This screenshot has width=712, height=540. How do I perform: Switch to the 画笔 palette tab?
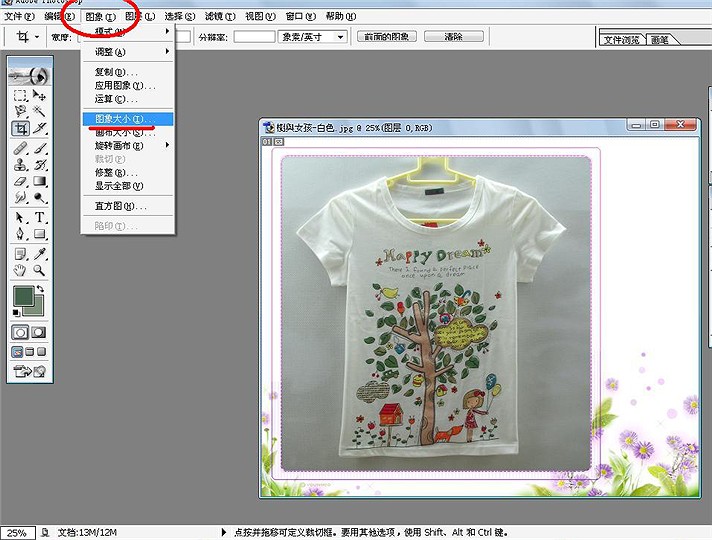point(661,40)
